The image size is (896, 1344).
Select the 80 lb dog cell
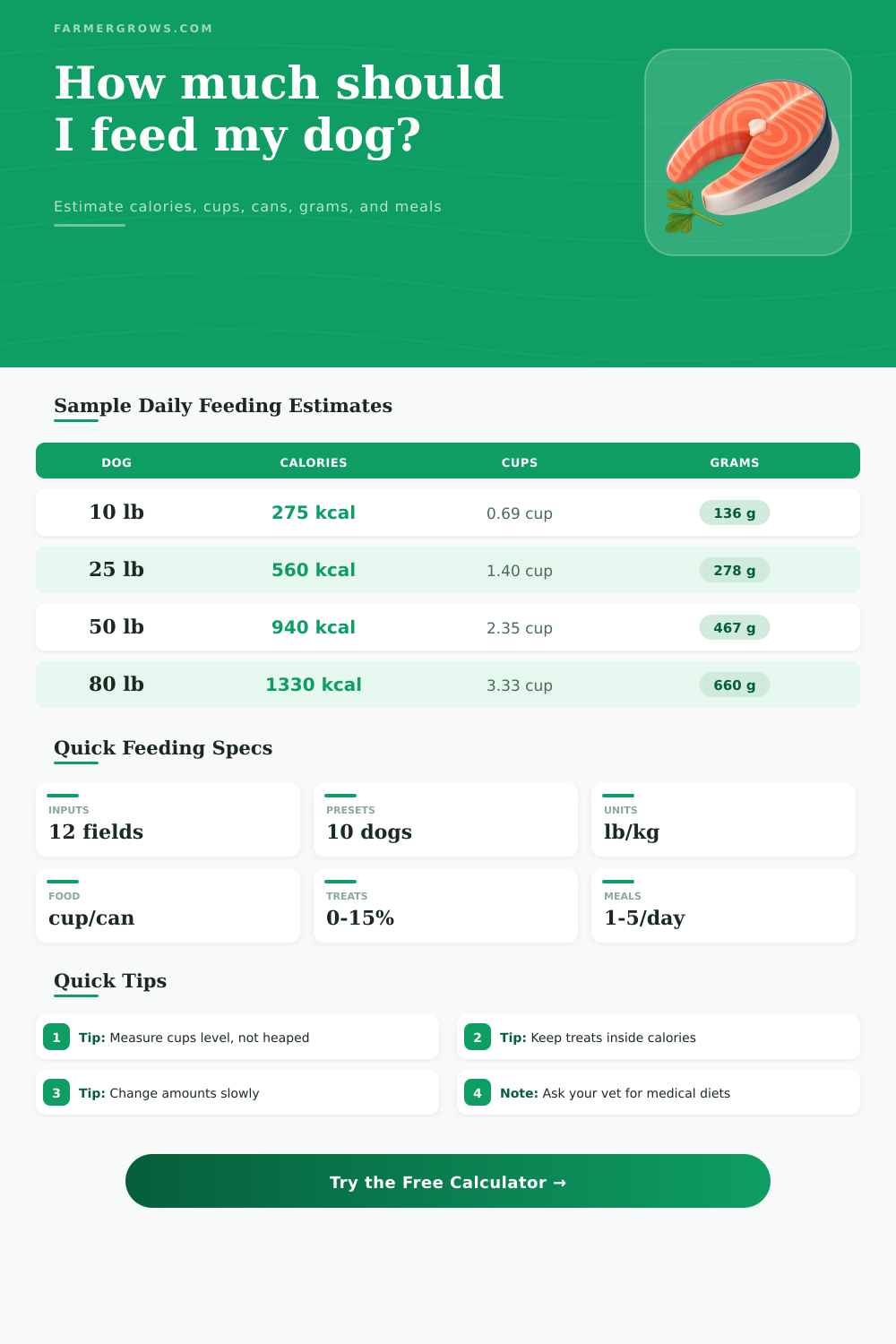point(116,684)
